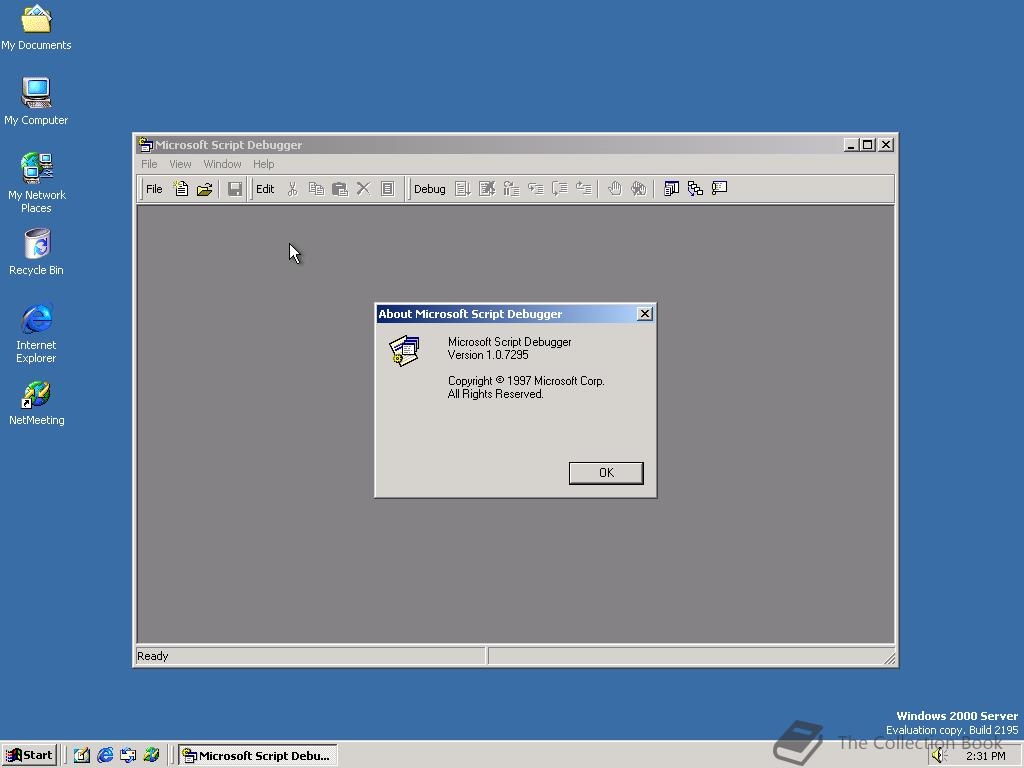The width and height of the screenshot is (1024, 768).
Task: Click the Stop Debugging icon
Action: click(487, 189)
